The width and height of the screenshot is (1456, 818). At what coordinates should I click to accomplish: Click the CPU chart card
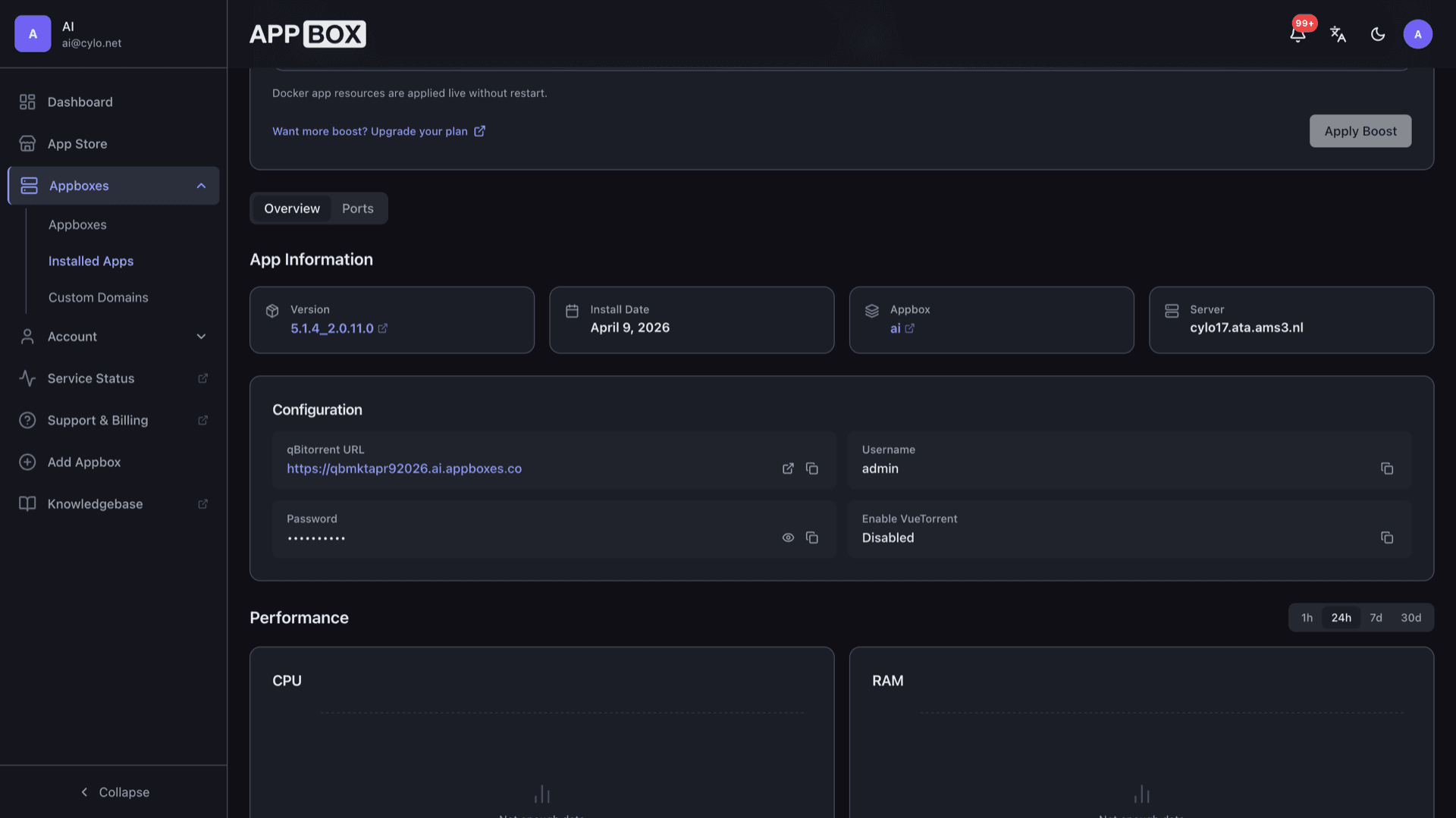541,732
